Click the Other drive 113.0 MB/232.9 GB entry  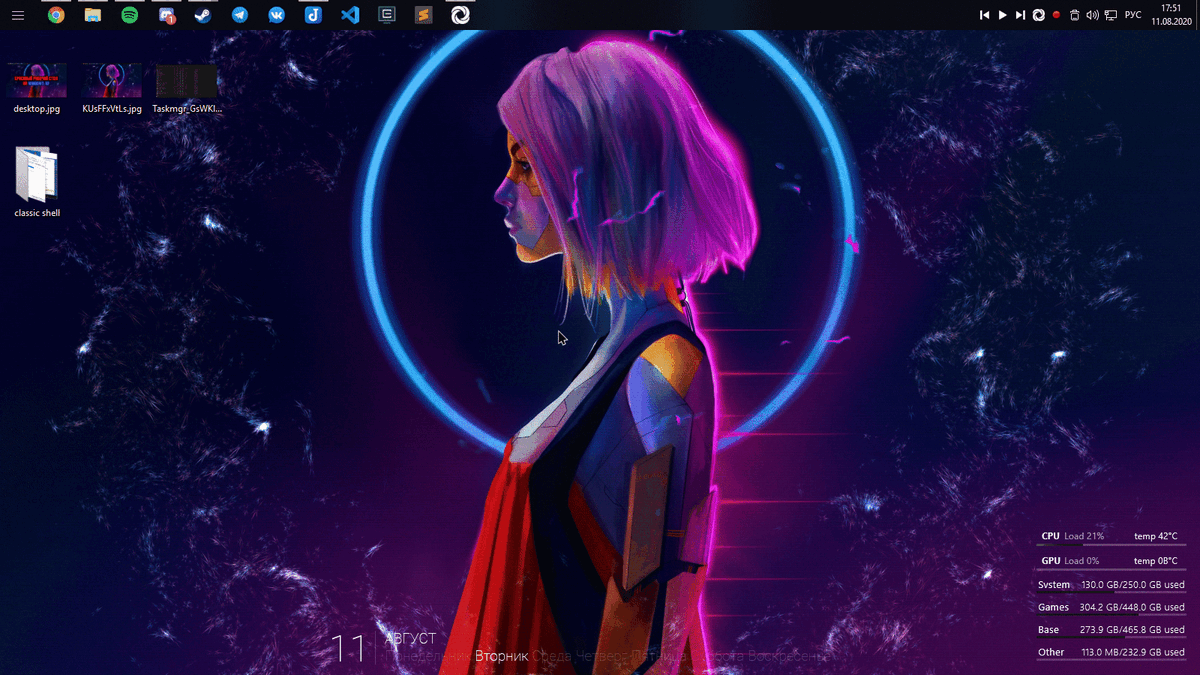[1111, 652]
